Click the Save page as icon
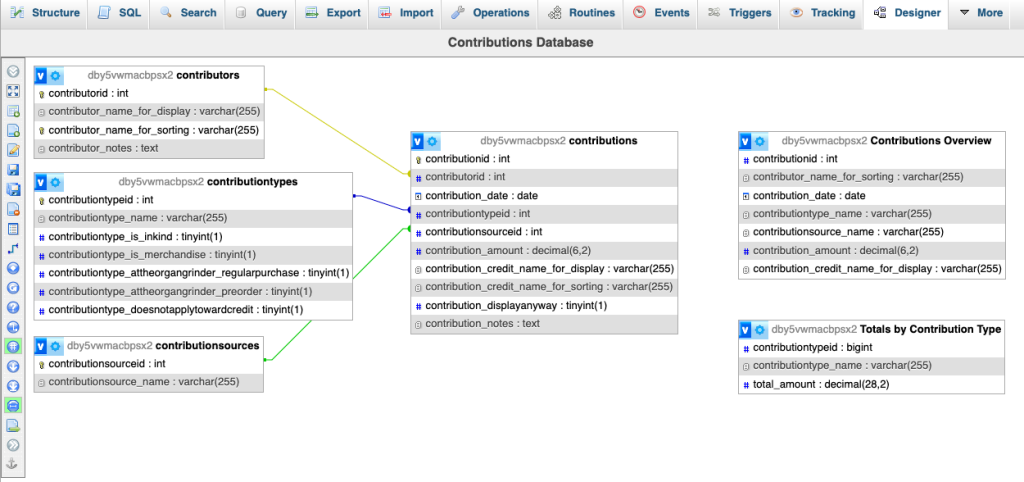The image size is (1024, 482). point(12,189)
